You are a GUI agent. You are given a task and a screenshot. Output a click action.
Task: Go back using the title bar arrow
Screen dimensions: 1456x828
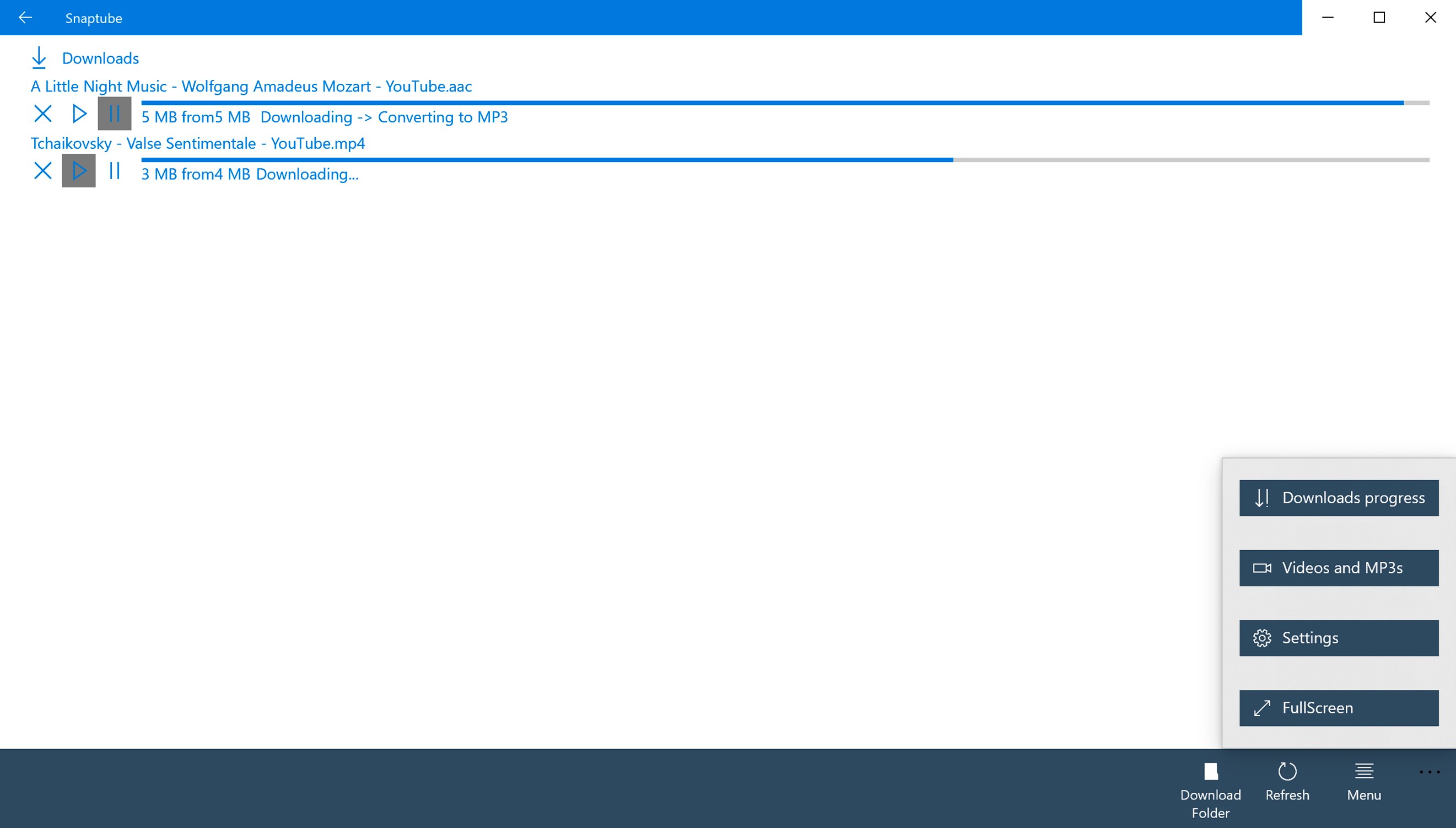pos(25,18)
